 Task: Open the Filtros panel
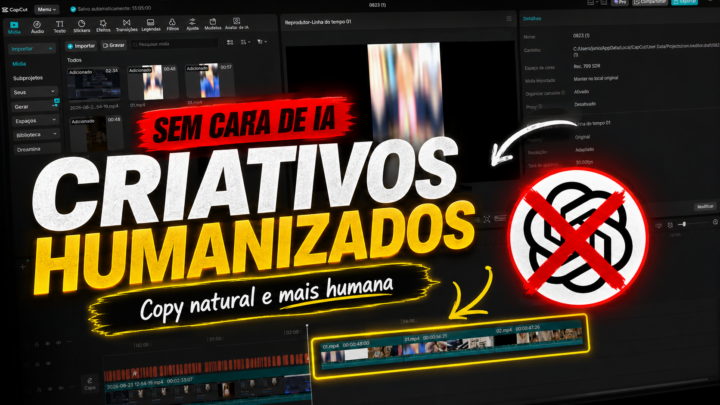(173, 25)
